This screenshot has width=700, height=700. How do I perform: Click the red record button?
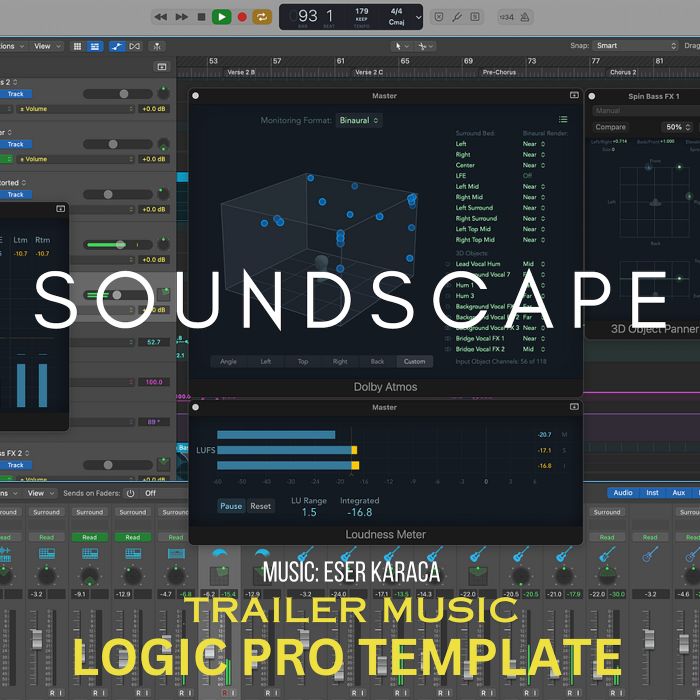click(242, 17)
